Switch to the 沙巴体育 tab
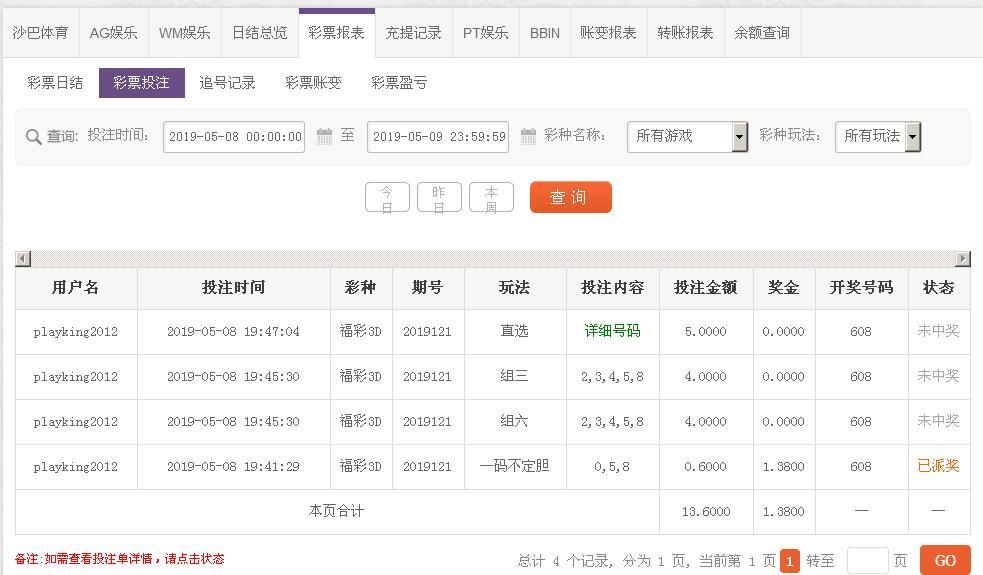Screen dimensions: 983x575 [41, 33]
